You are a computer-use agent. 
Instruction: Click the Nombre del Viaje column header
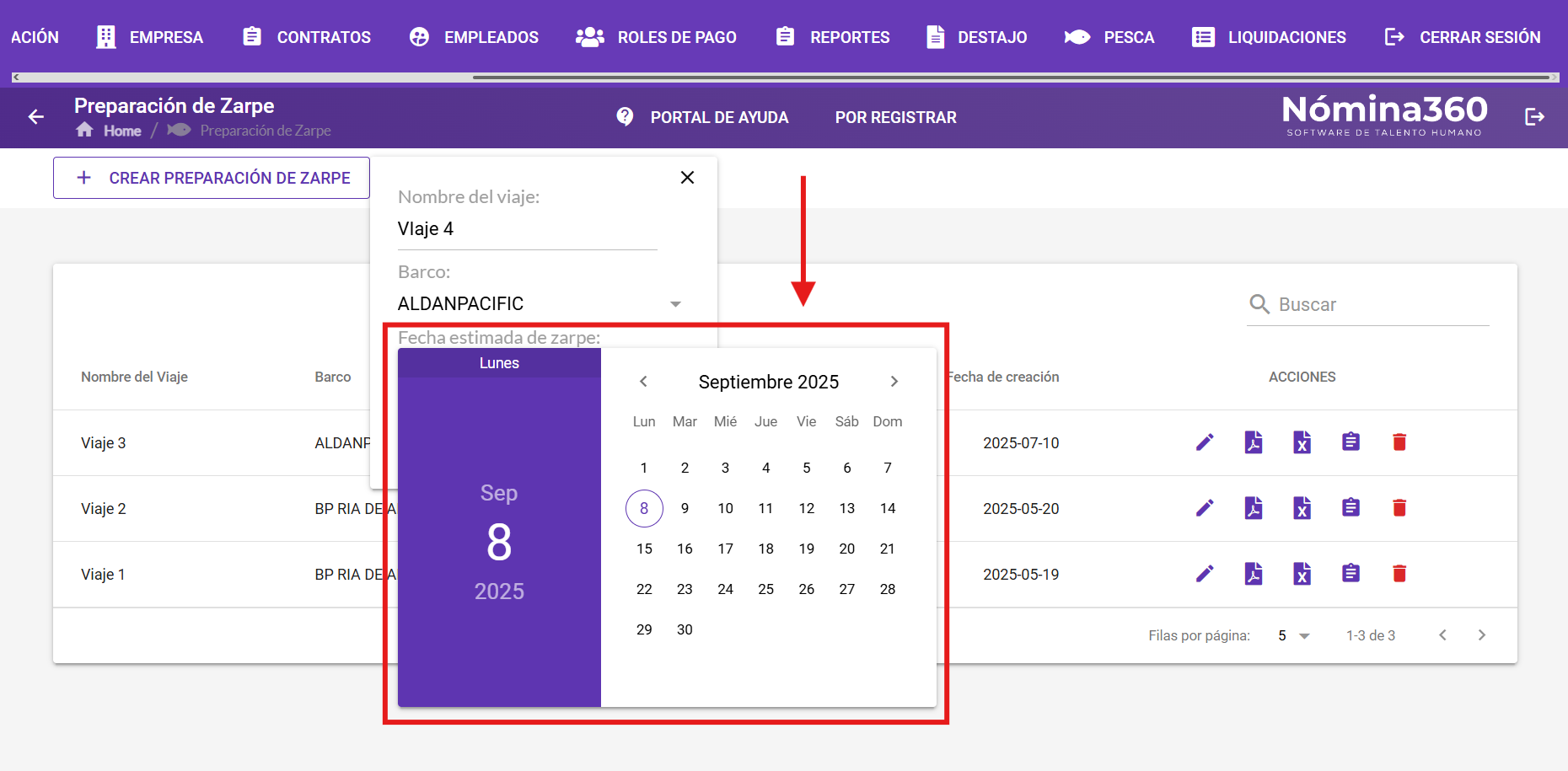(x=134, y=377)
